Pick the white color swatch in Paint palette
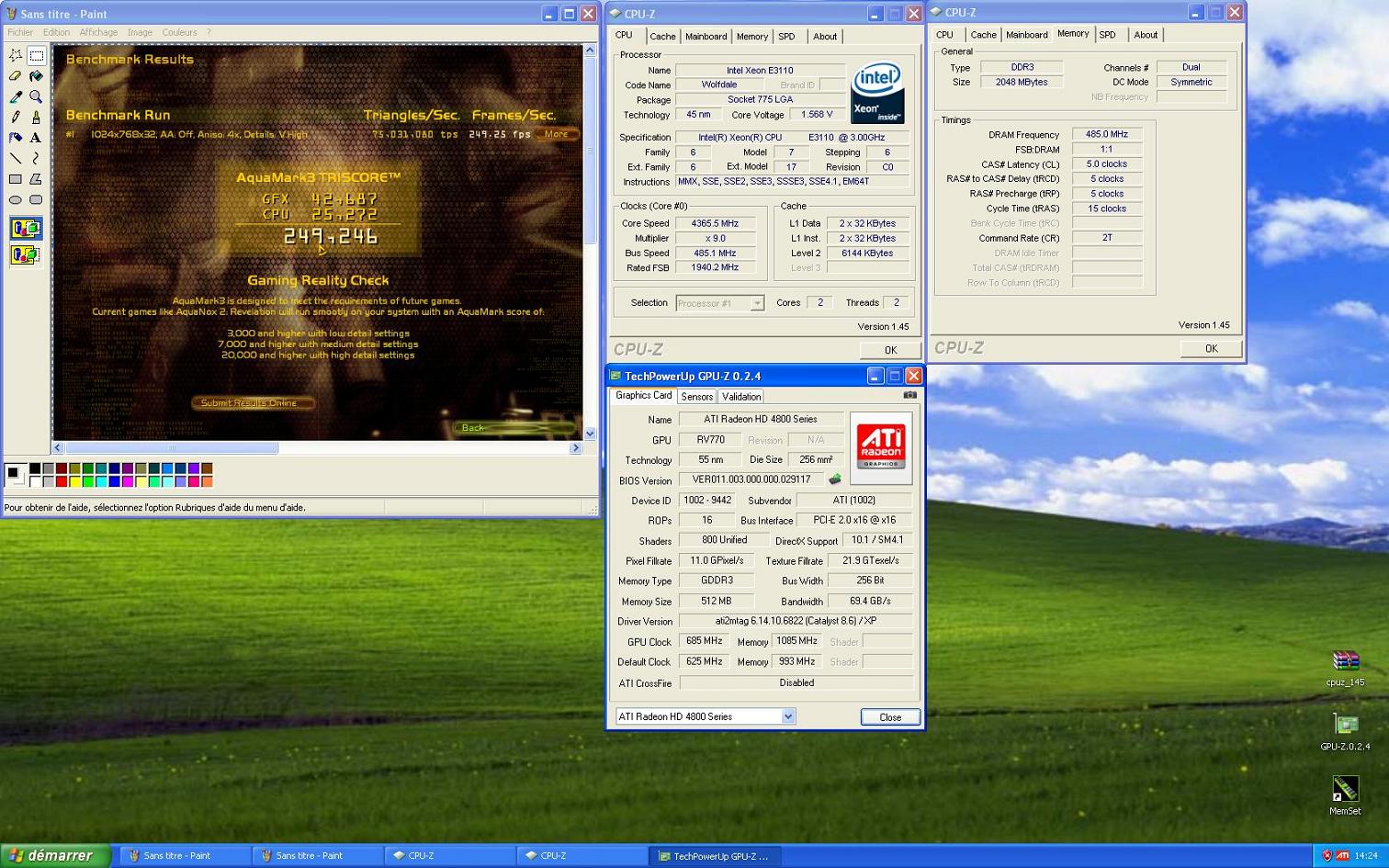The height and width of the screenshot is (868, 1389). [x=35, y=481]
